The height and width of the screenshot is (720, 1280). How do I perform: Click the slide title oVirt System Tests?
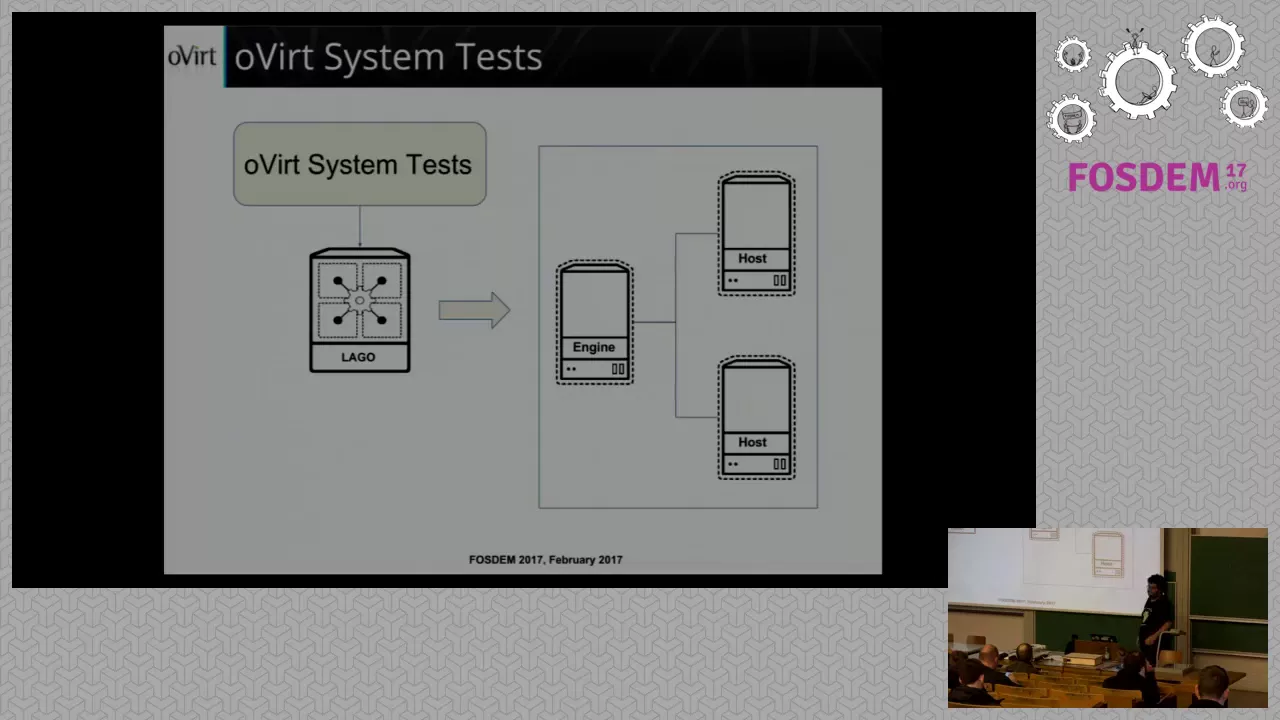click(x=388, y=57)
